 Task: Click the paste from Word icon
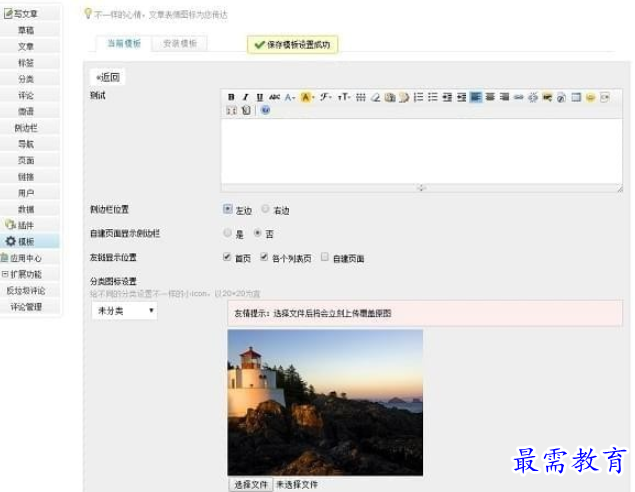[404, 97]
